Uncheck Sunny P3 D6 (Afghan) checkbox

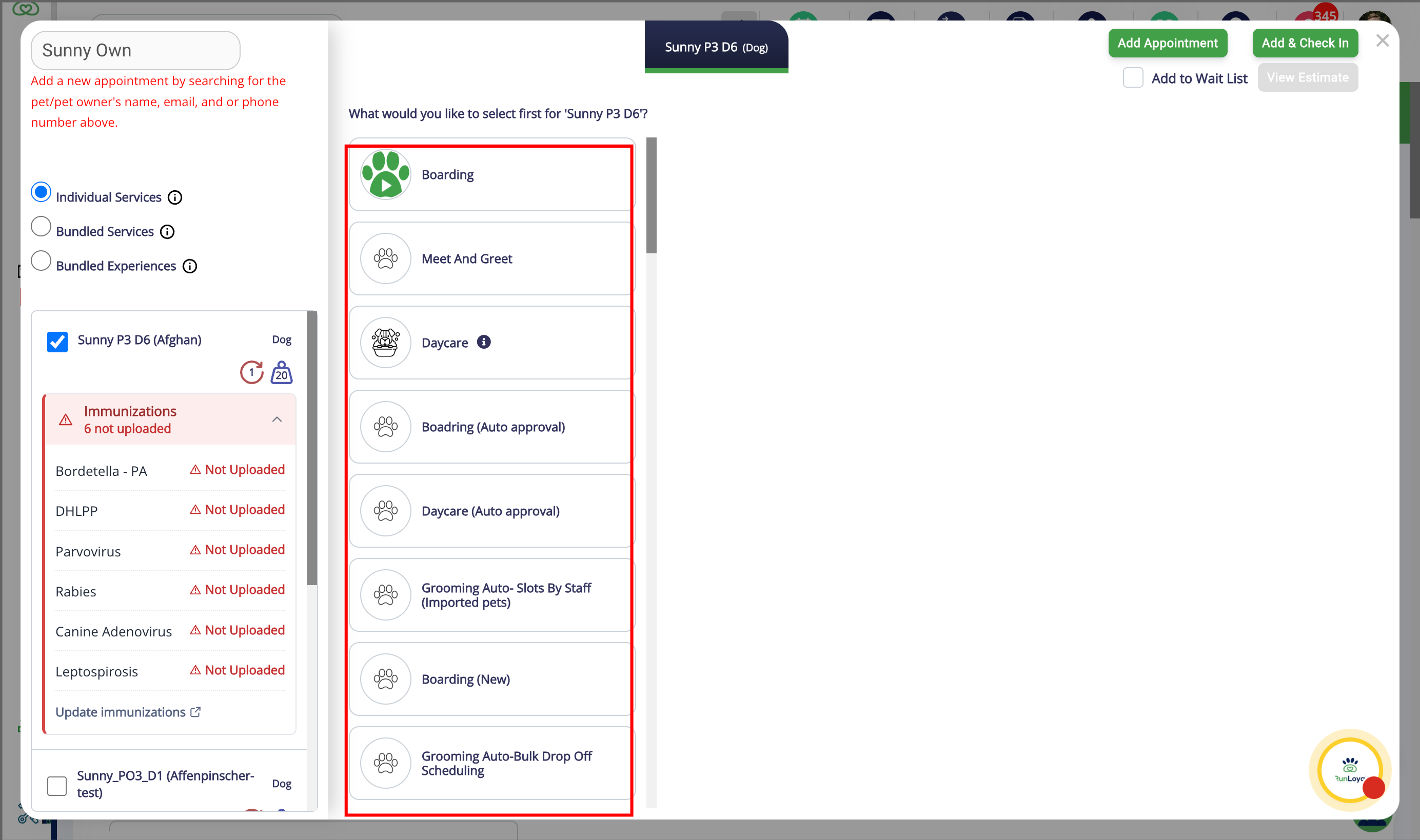click(x=57, y=342)
